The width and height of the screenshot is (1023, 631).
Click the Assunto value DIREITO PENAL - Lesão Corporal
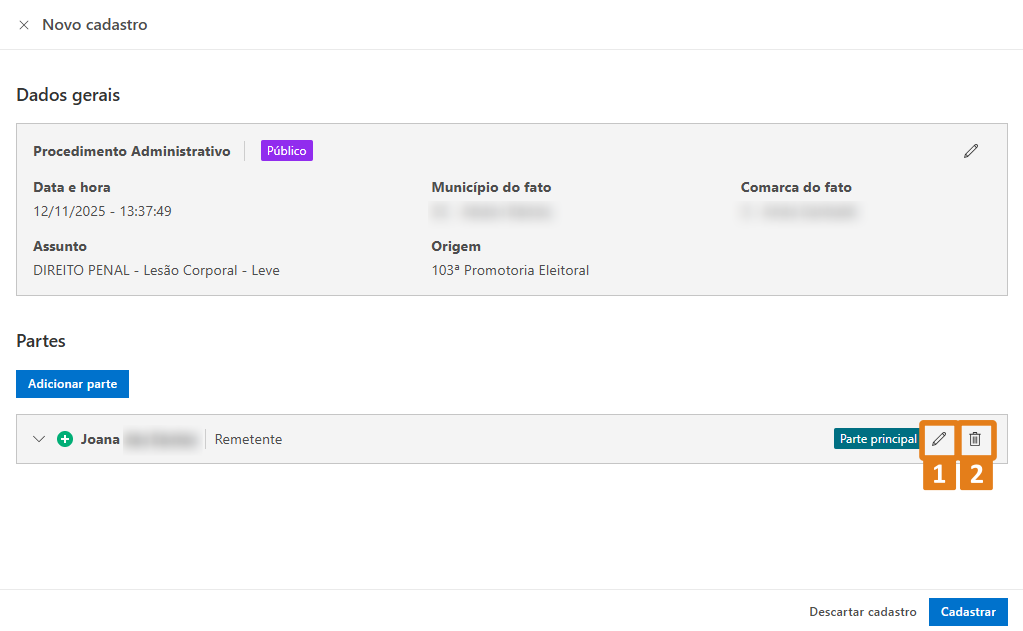point(156,270)
